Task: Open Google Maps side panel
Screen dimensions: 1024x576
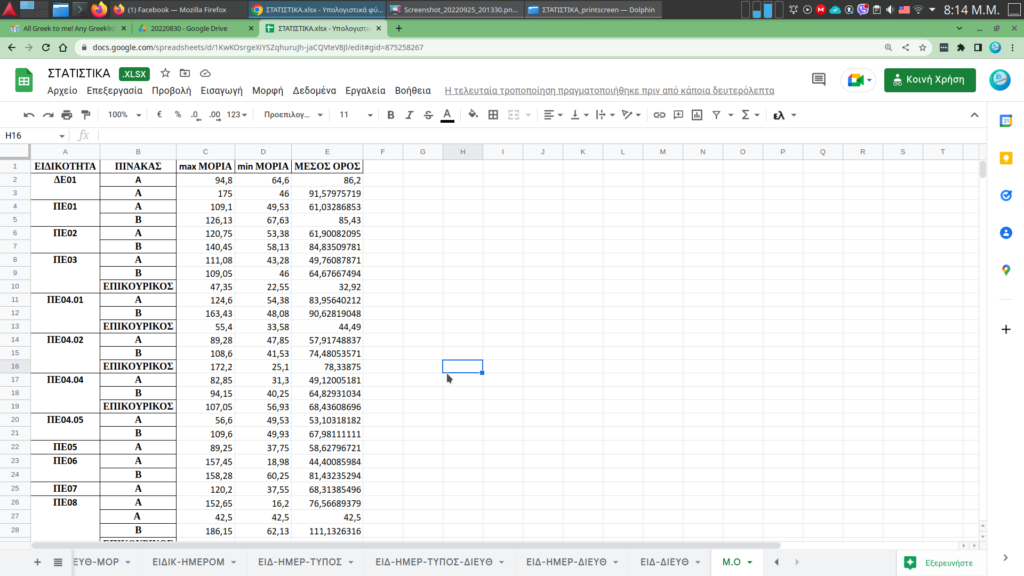Action: coord(1006,270)
